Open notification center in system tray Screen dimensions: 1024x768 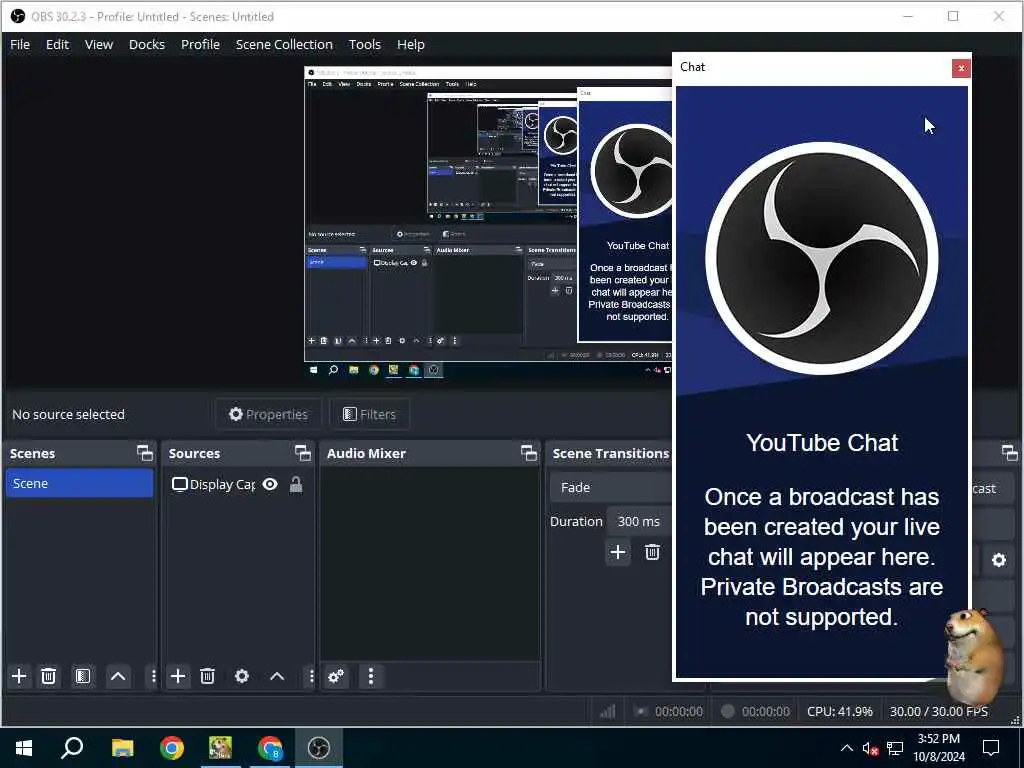click(991, 748)
